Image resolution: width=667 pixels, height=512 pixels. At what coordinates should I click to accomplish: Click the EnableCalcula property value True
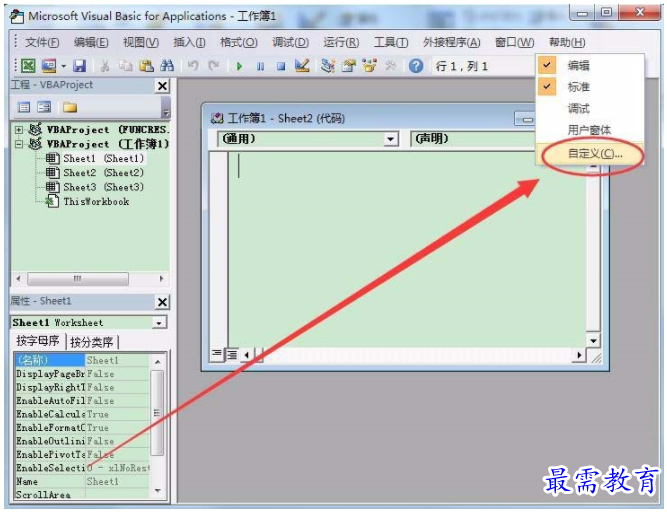coord(117,414)
